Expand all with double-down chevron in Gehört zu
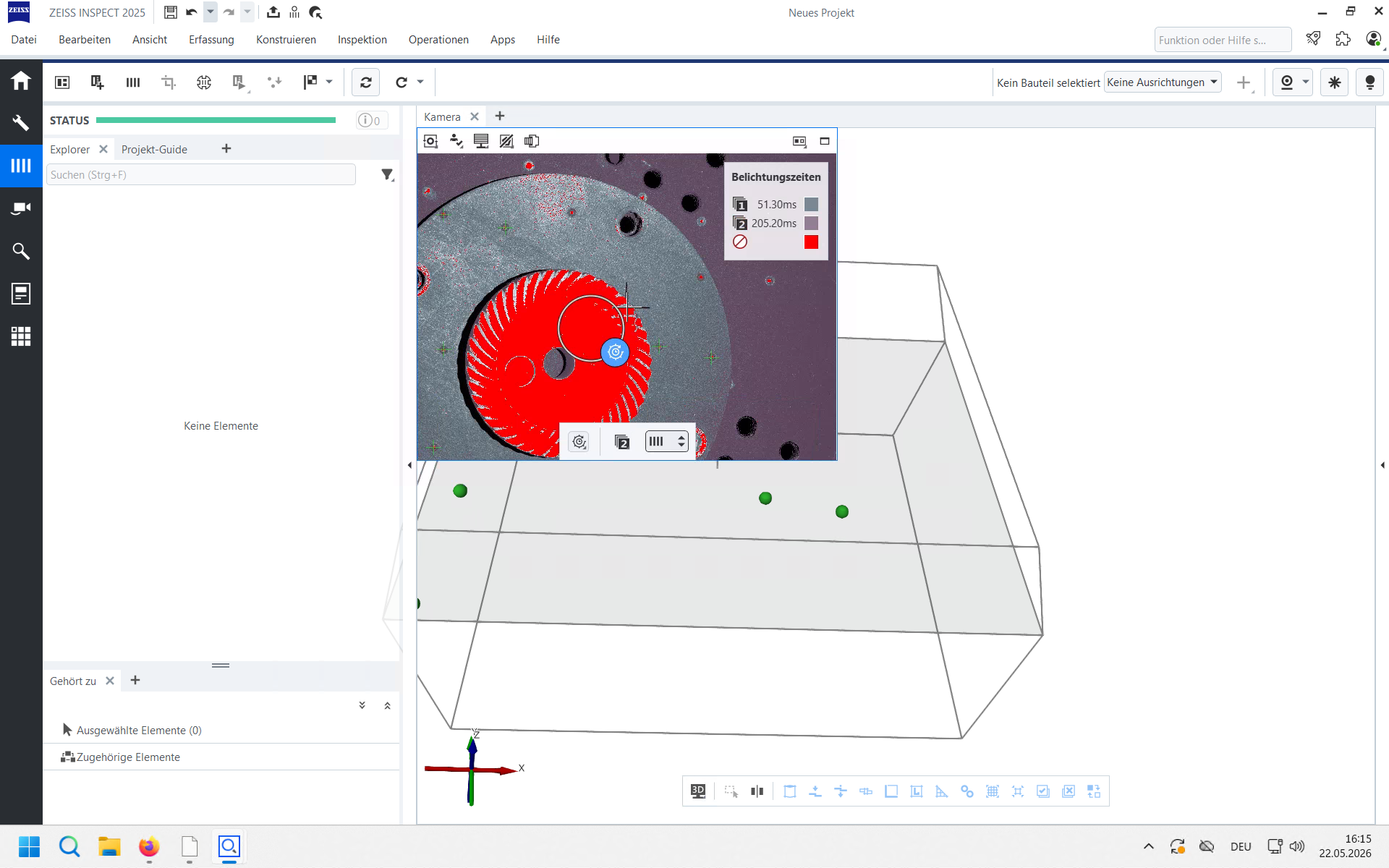The height and width of the screenshot is (868, 1389). 362,705
